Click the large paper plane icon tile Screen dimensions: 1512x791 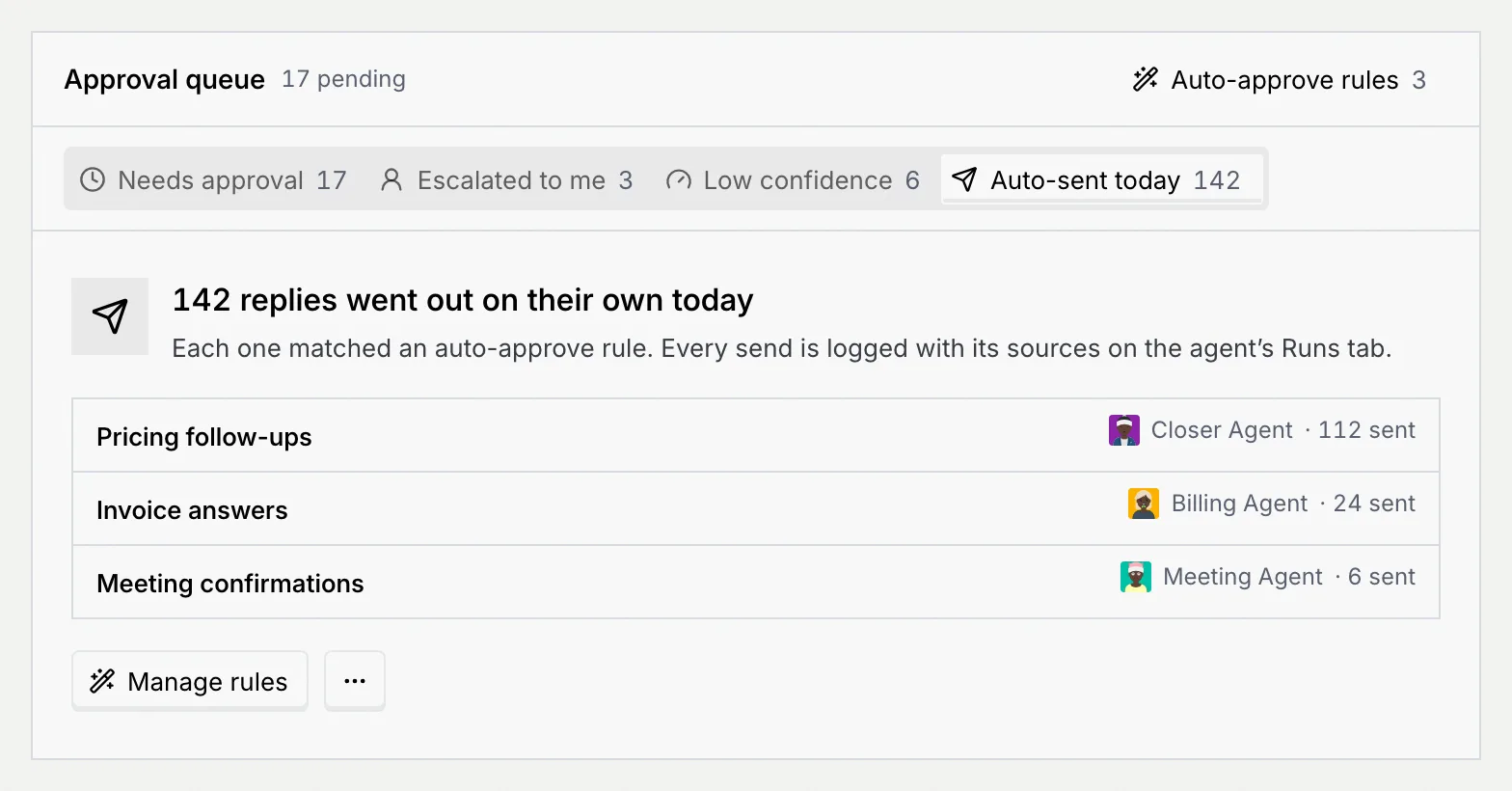click(x=110, y=316)
